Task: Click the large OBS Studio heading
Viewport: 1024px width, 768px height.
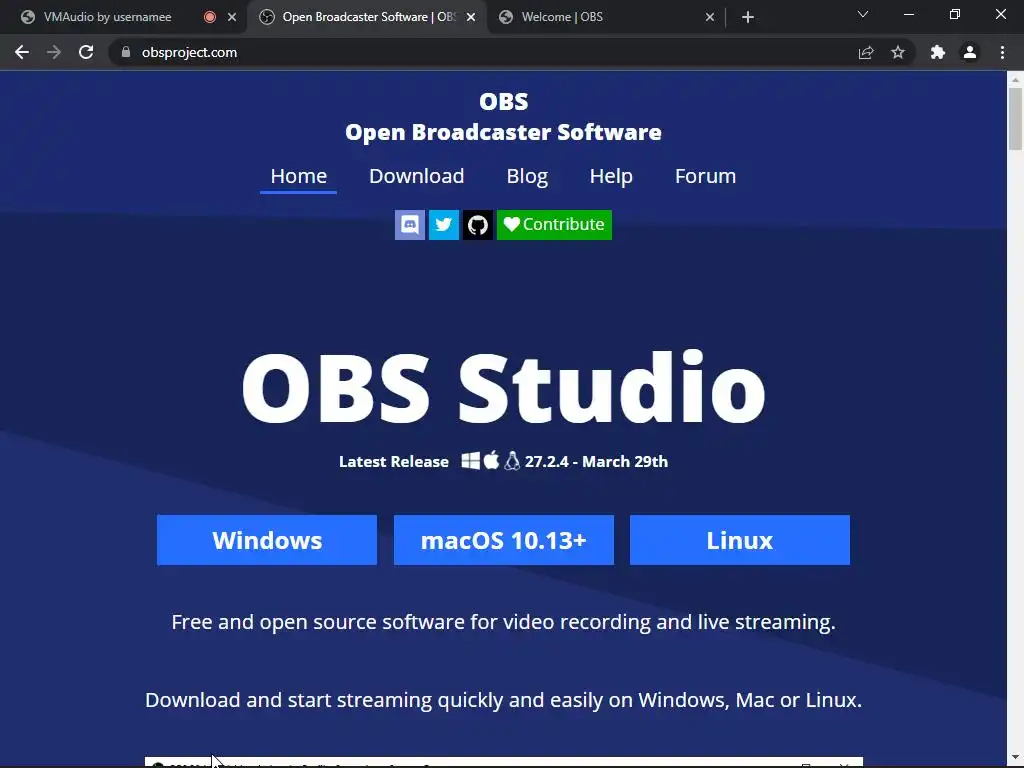Action: 504,388
